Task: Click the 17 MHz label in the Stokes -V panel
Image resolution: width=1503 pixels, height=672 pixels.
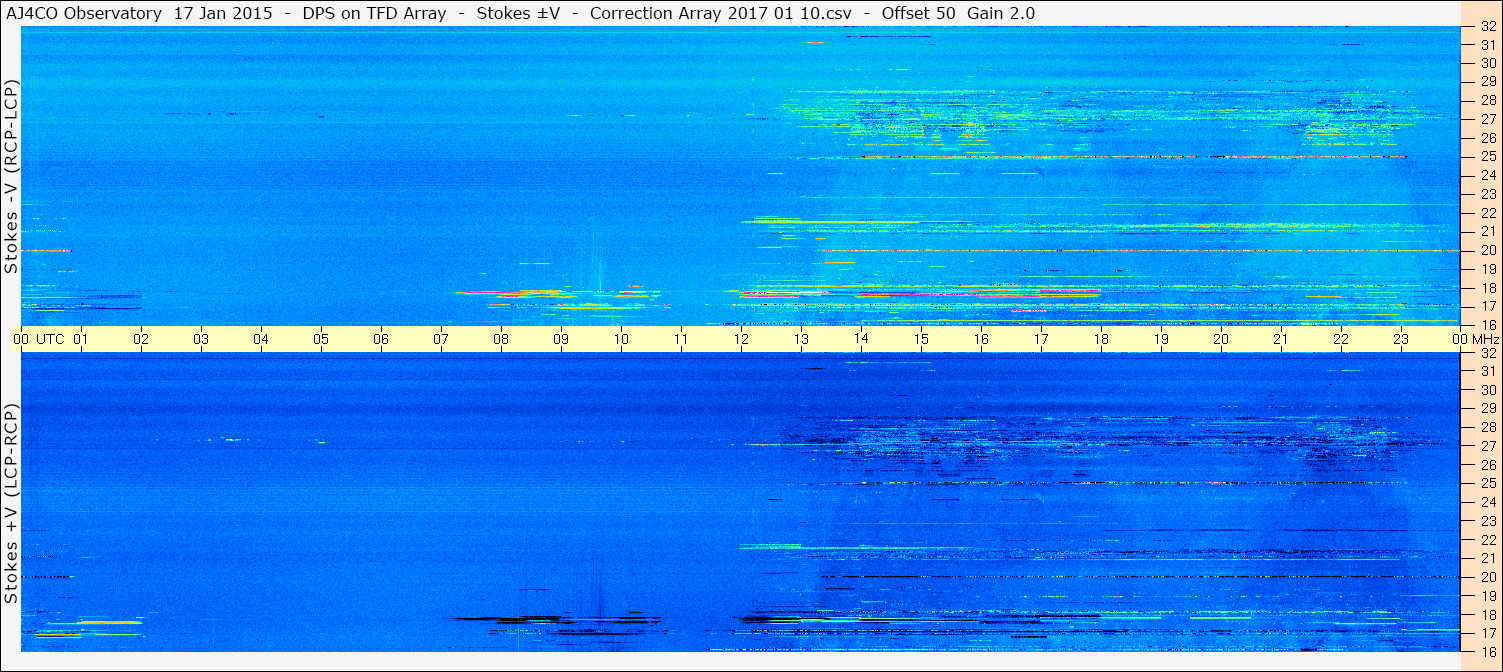Action: [1487, 306]
